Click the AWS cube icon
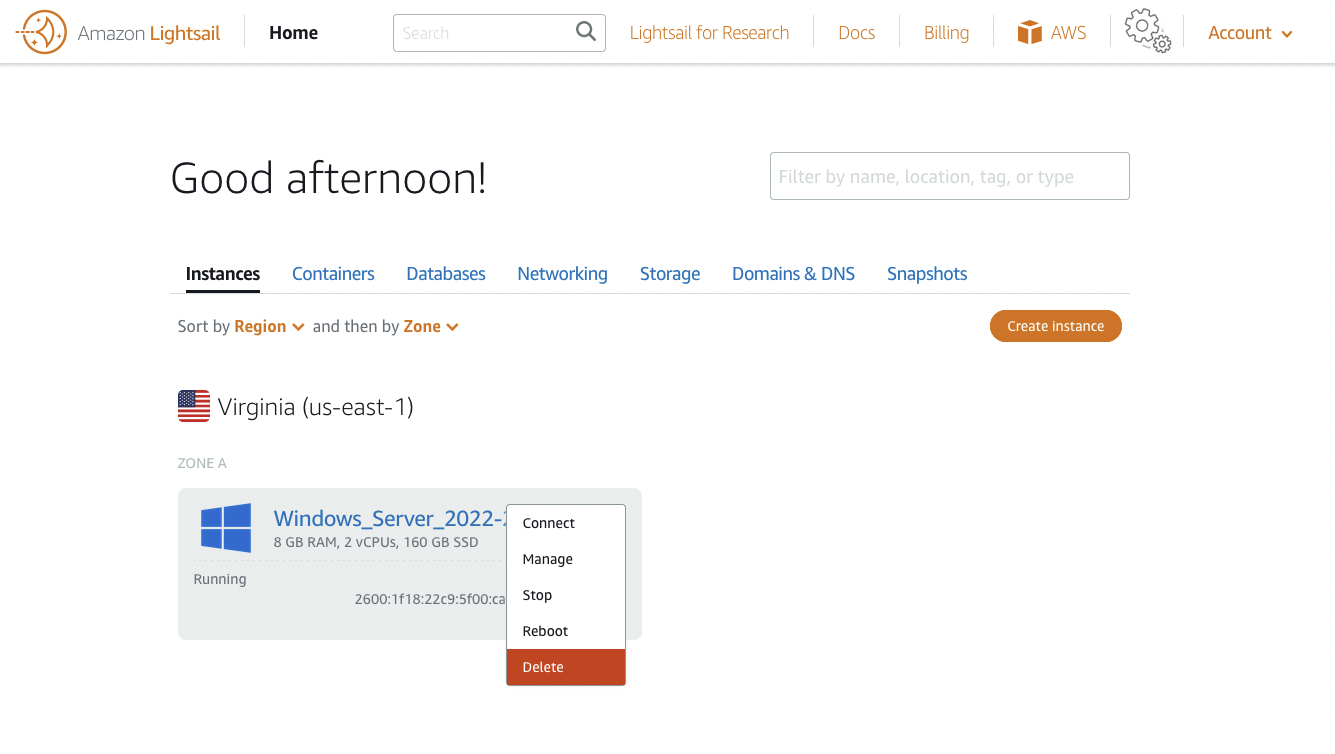Image resolution: width=1335 pixels, height=754 pixels. (x=1029, y=33)
